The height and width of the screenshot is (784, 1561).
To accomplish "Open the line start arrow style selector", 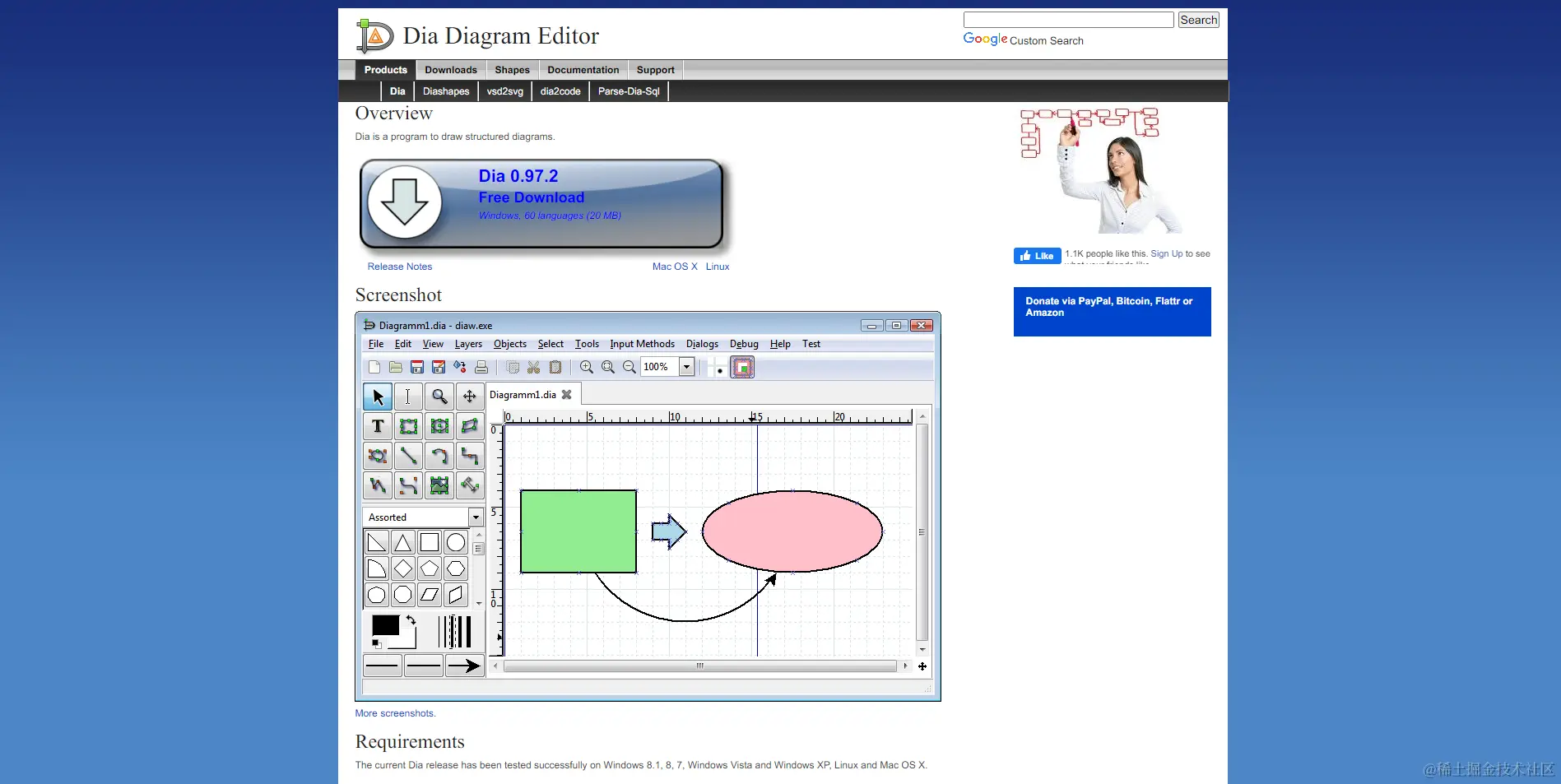I will tap(383, 666).
